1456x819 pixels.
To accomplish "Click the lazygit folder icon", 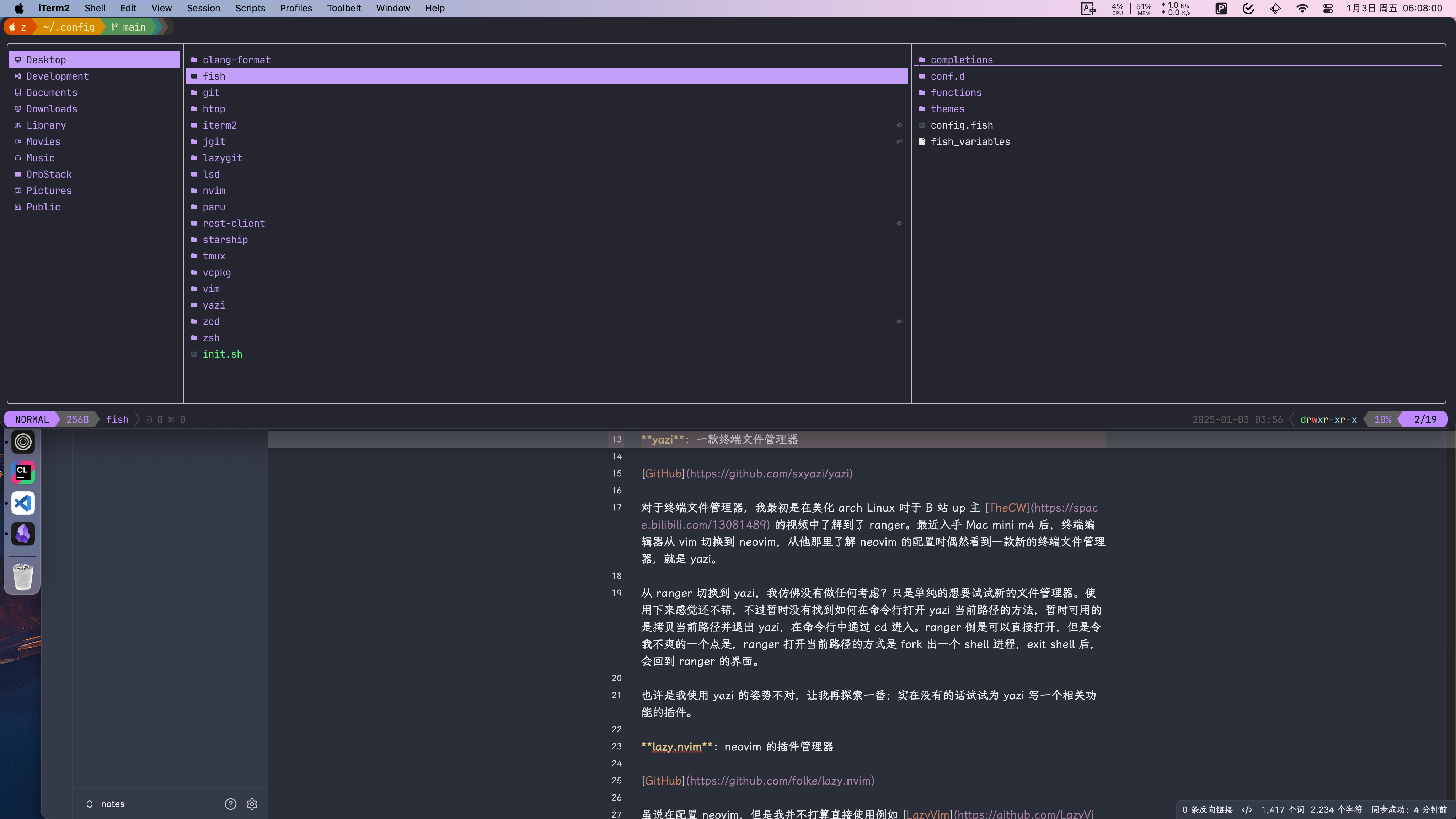I will [194, 158].
